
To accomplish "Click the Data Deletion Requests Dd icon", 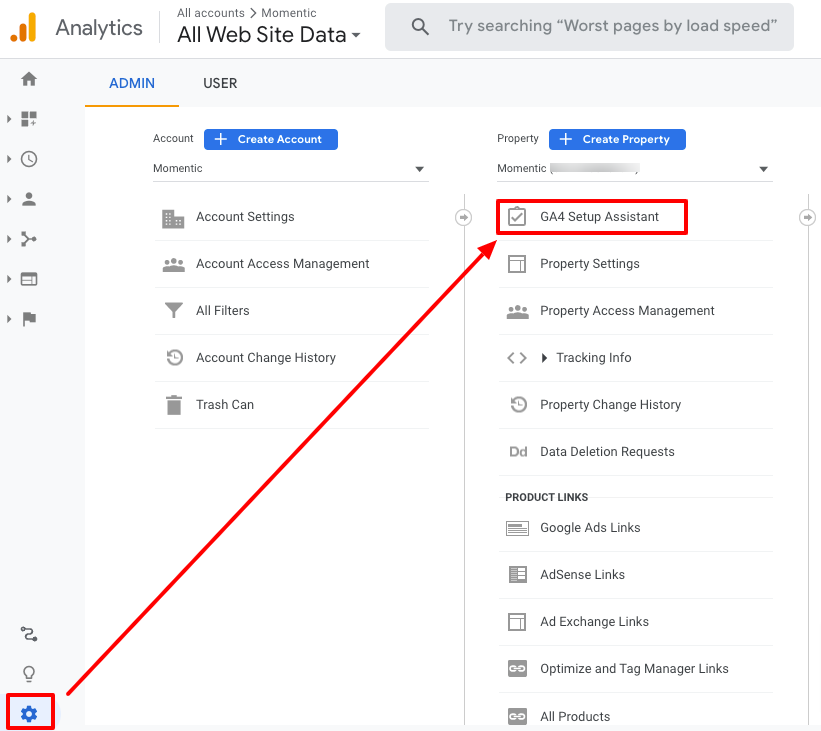I will pyautogui.click(x=518, y=451).
